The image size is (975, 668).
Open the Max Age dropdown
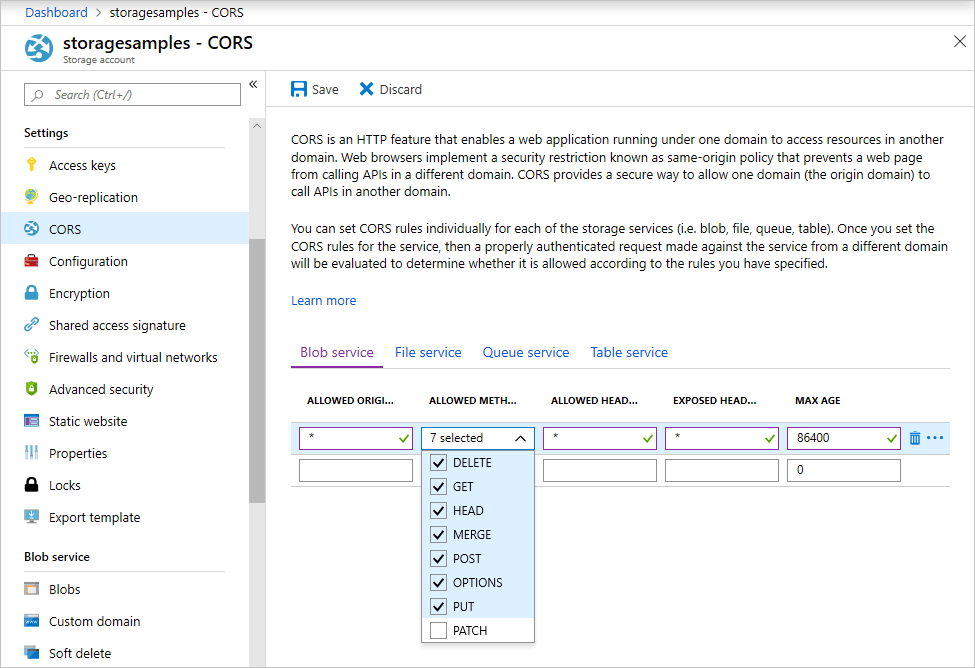[888, 437]
